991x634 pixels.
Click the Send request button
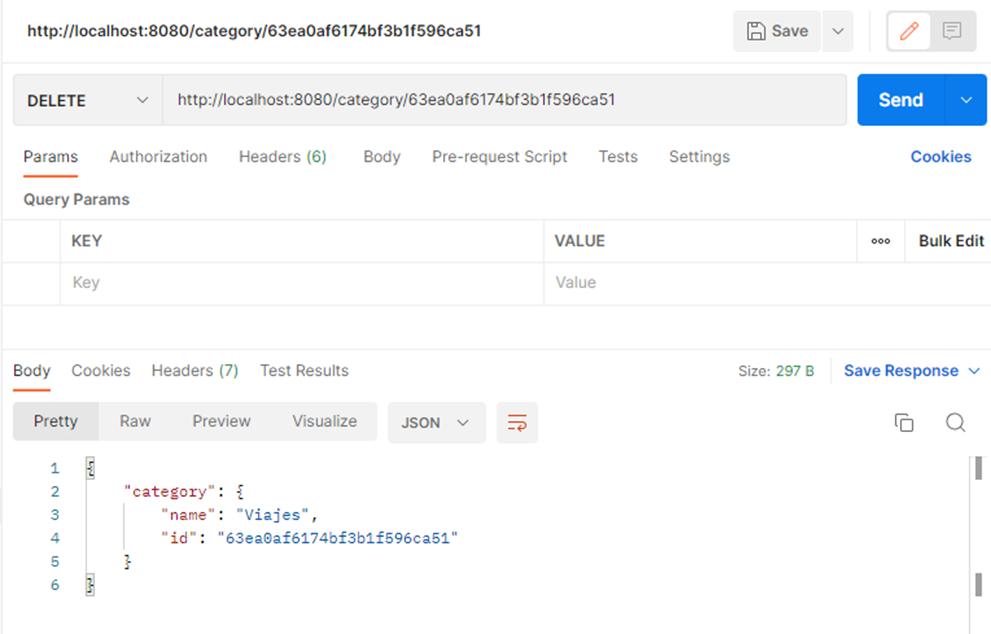point(900,100)
